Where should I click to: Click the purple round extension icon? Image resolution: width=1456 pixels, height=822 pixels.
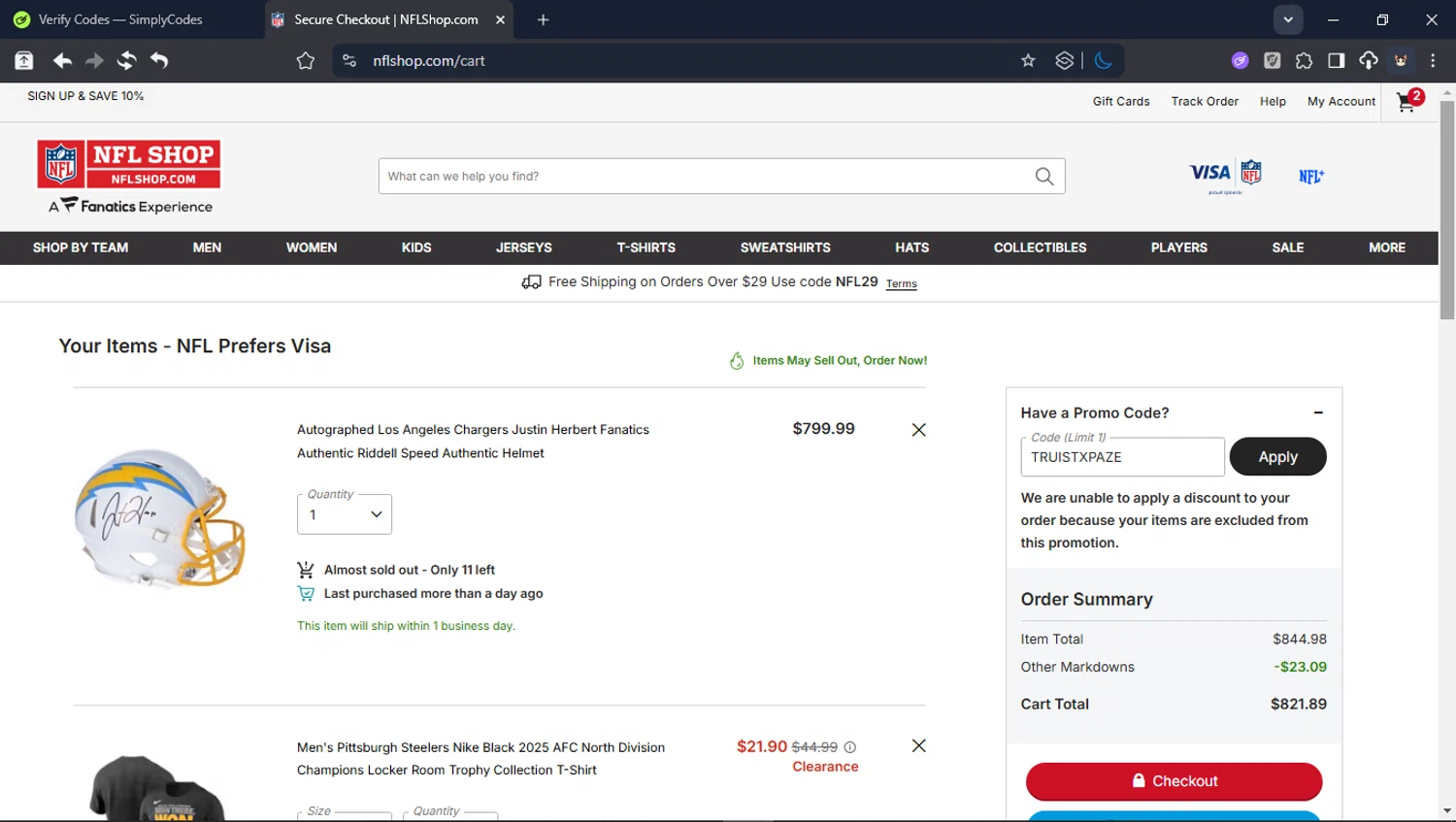coord(1240,60)
